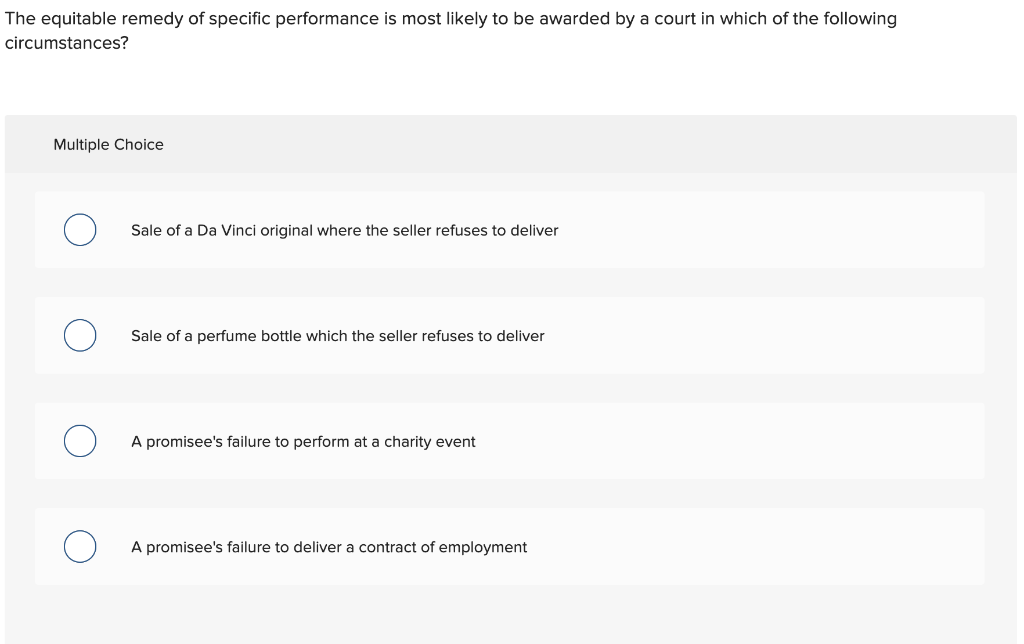Click the text 'A promisee's failure to perform at a charity event'
The image size is (1024, 644).
(x=303, y=441)
